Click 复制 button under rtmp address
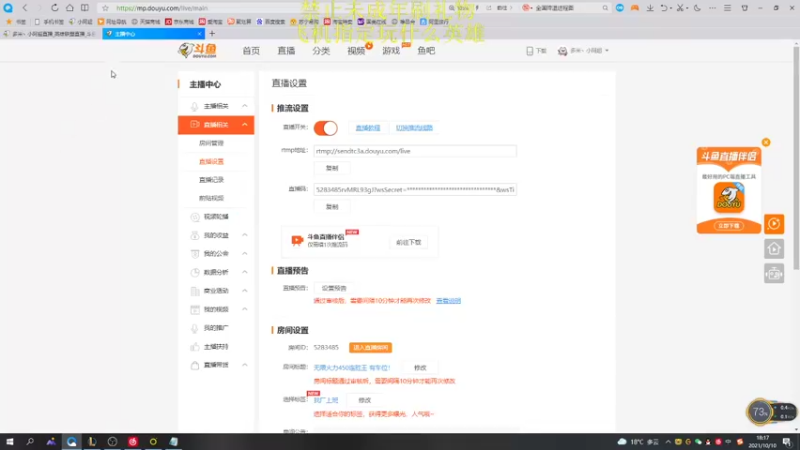The height and width of the screenshot is (450, 800). (332, 168)
